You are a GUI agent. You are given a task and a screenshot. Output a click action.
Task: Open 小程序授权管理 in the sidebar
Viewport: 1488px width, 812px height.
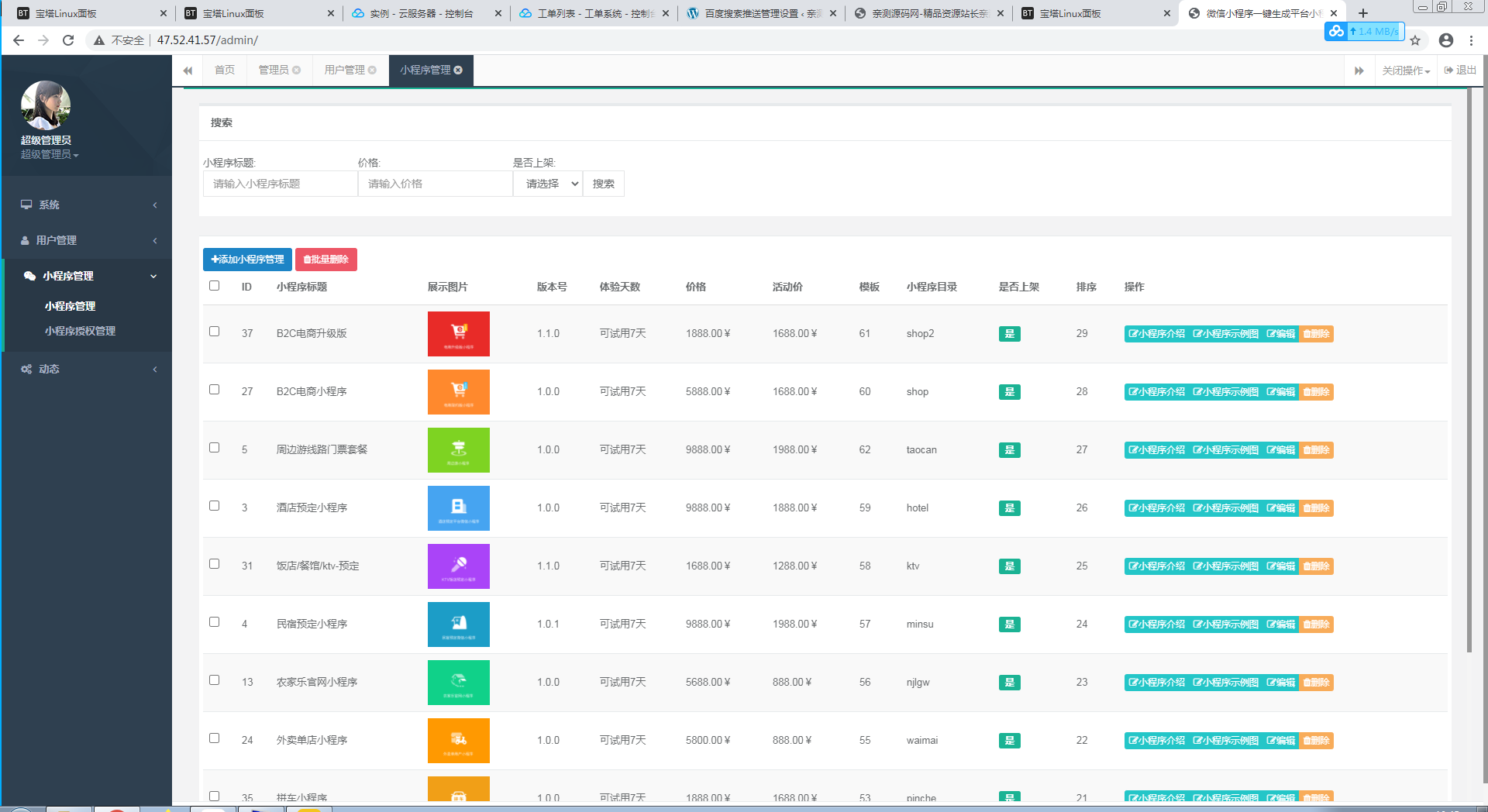coord(80,331)
